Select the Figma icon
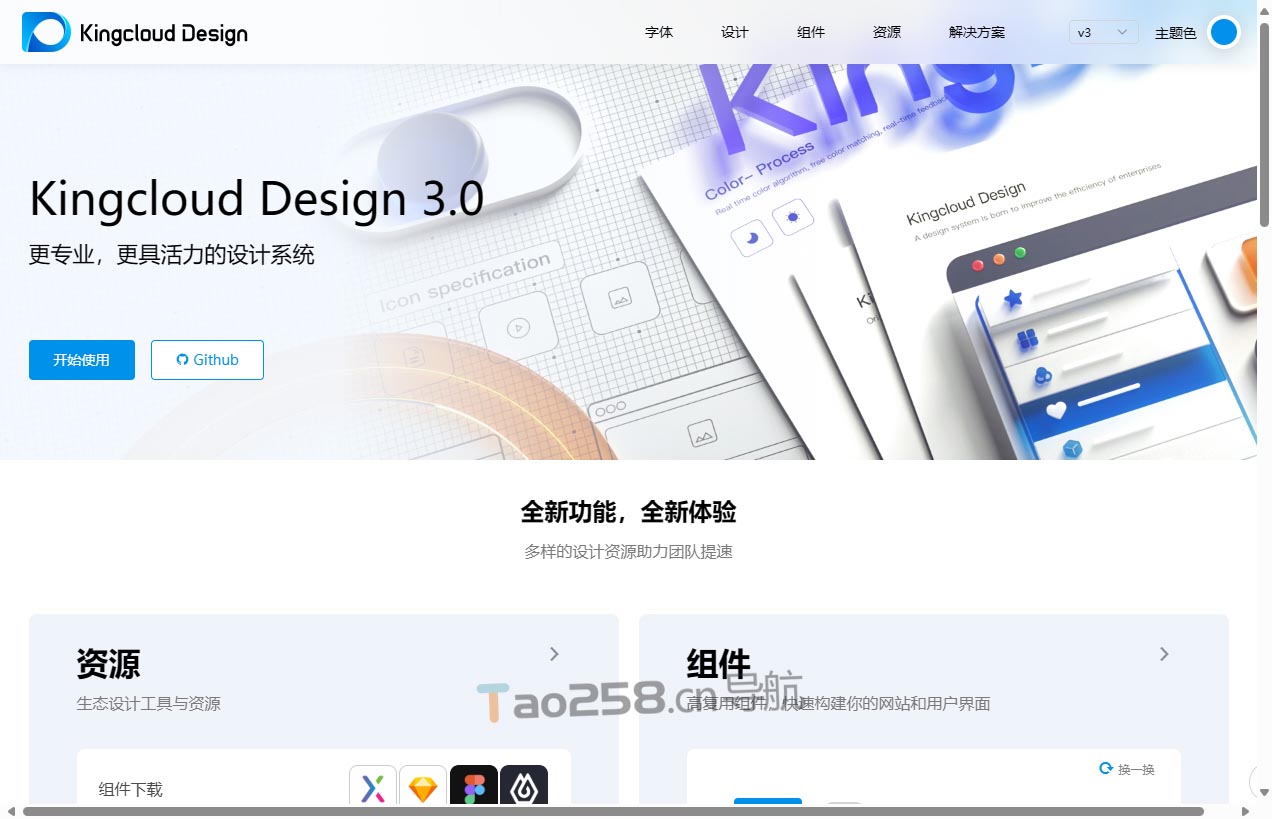The width and height of the screenshot is (1272, 819). point(474,787)
